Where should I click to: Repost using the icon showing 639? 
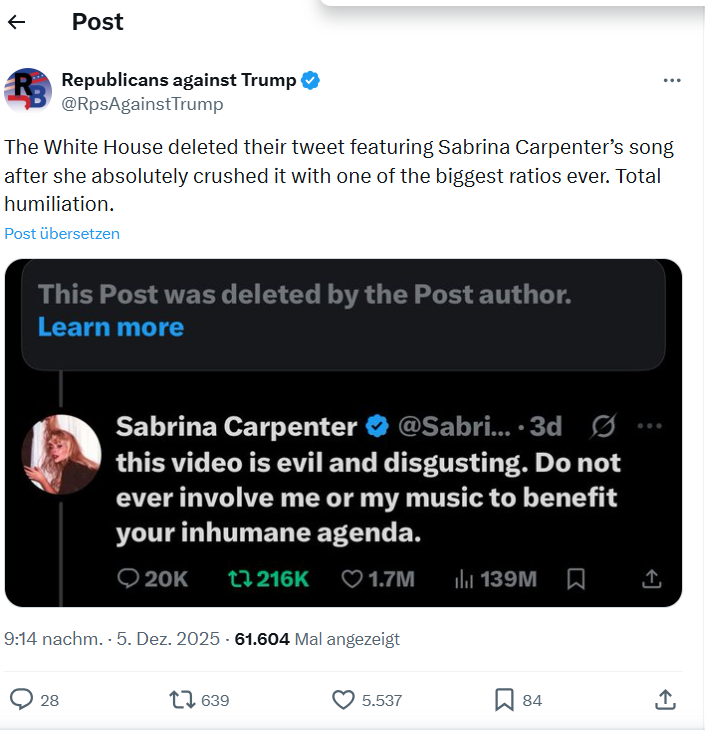pos(182,700)
